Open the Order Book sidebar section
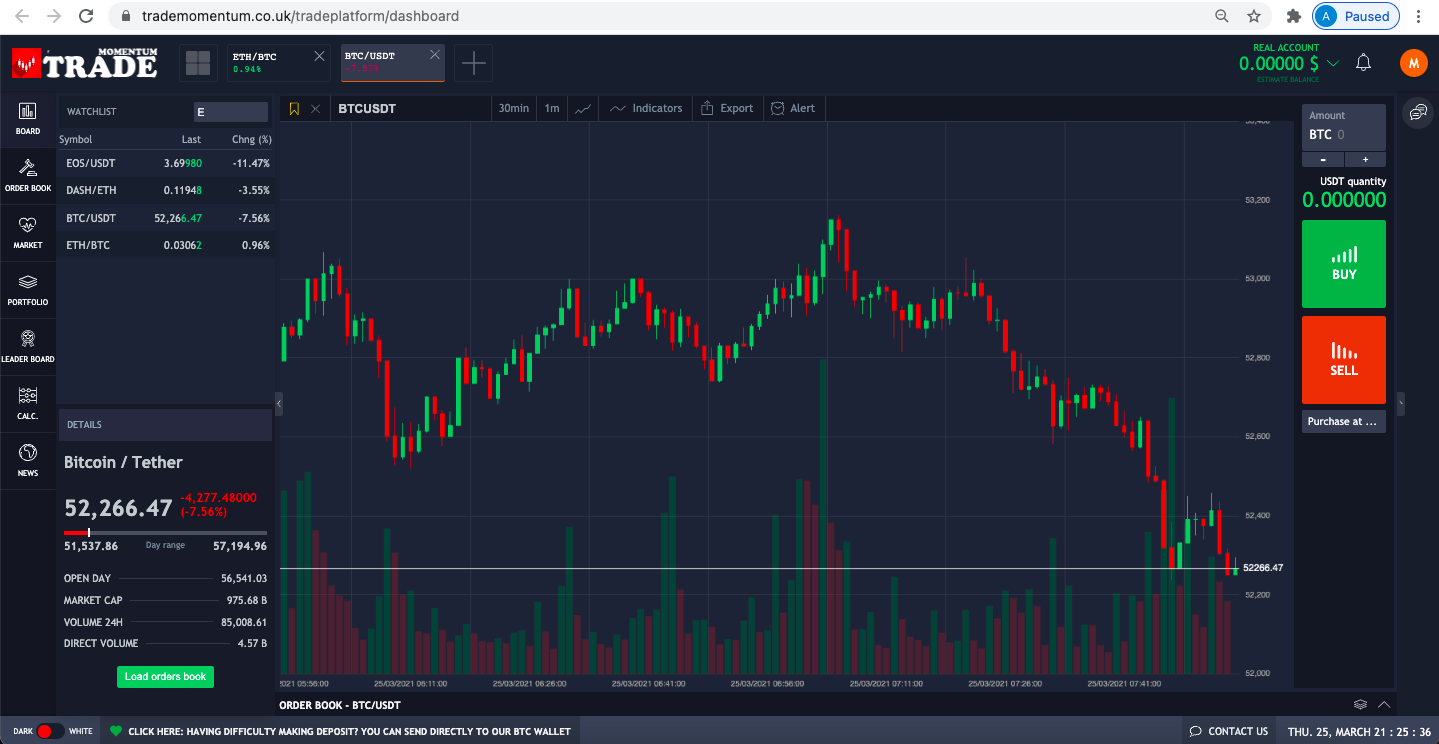This screenshot has height=744, width=1439. [x=28, y=175]
